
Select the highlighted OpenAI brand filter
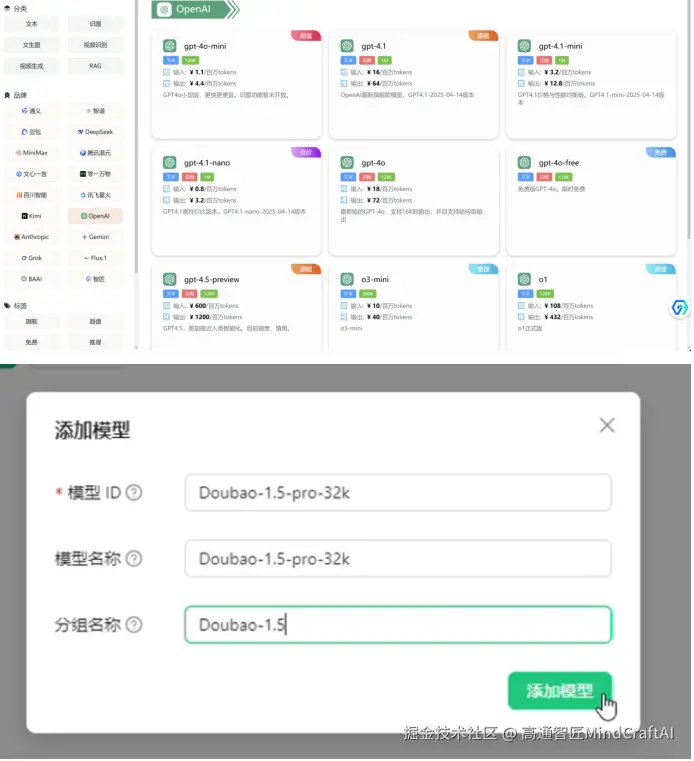click(x=95, y=215)
